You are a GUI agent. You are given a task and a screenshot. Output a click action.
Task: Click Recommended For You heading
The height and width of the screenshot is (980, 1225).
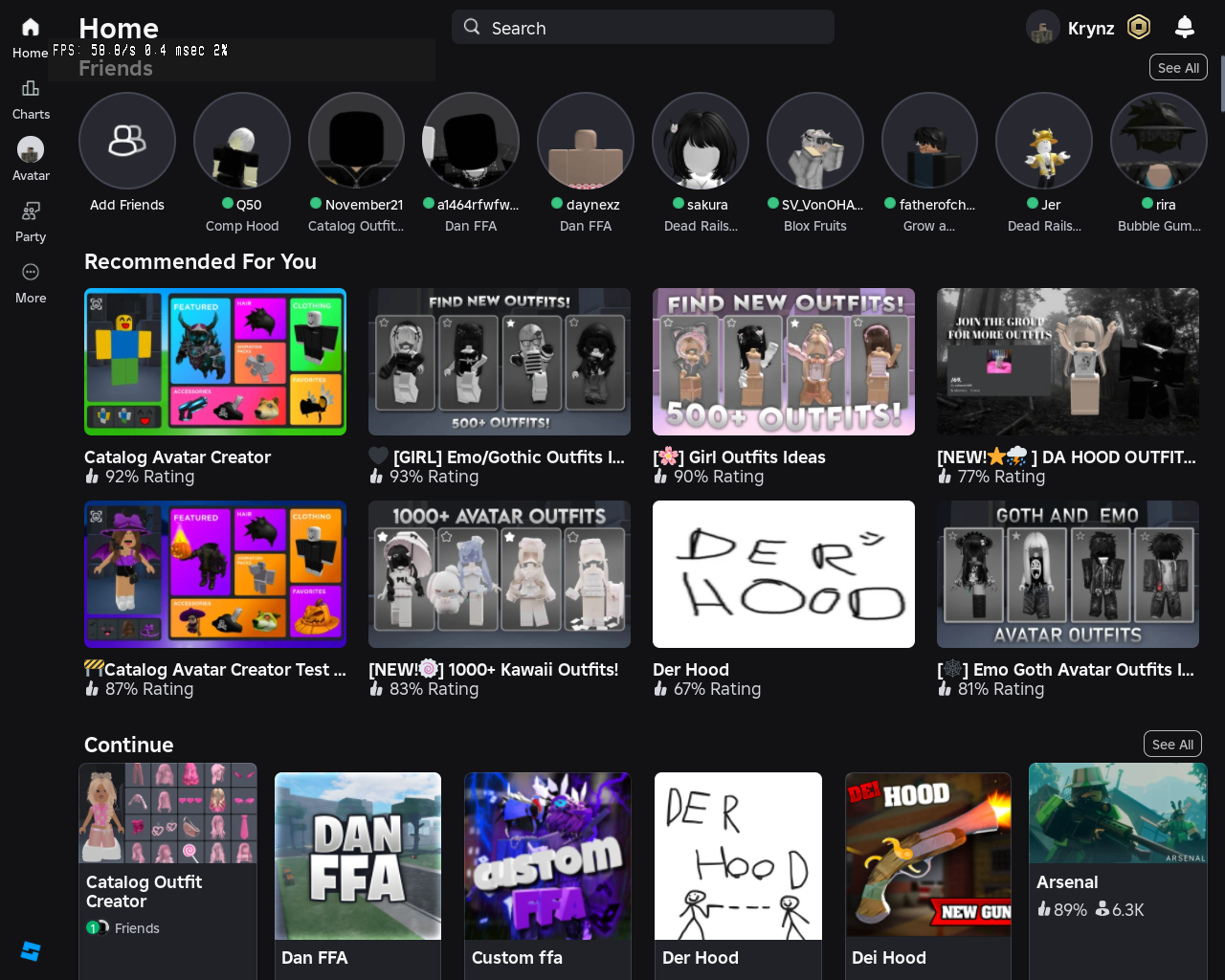(200, 261)
